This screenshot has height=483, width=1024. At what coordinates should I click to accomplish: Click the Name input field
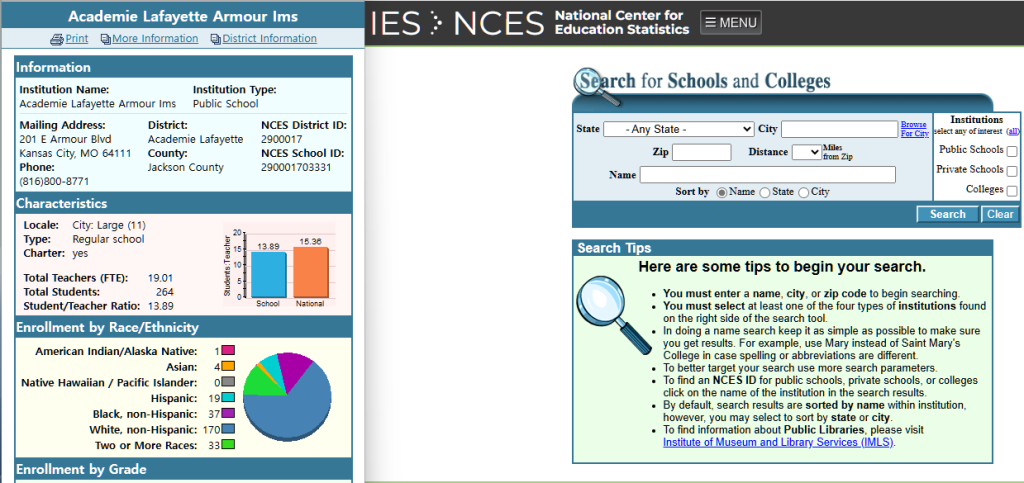[x=767, y=175]
